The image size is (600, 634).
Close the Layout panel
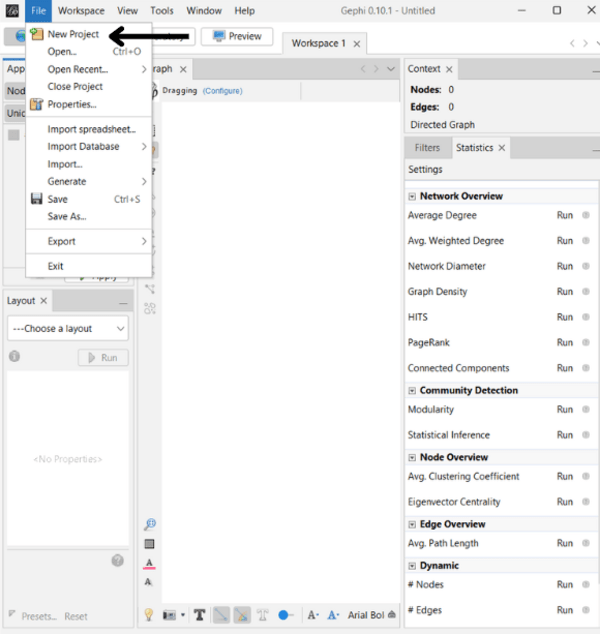pyautogui.click(x=44, y=301)
